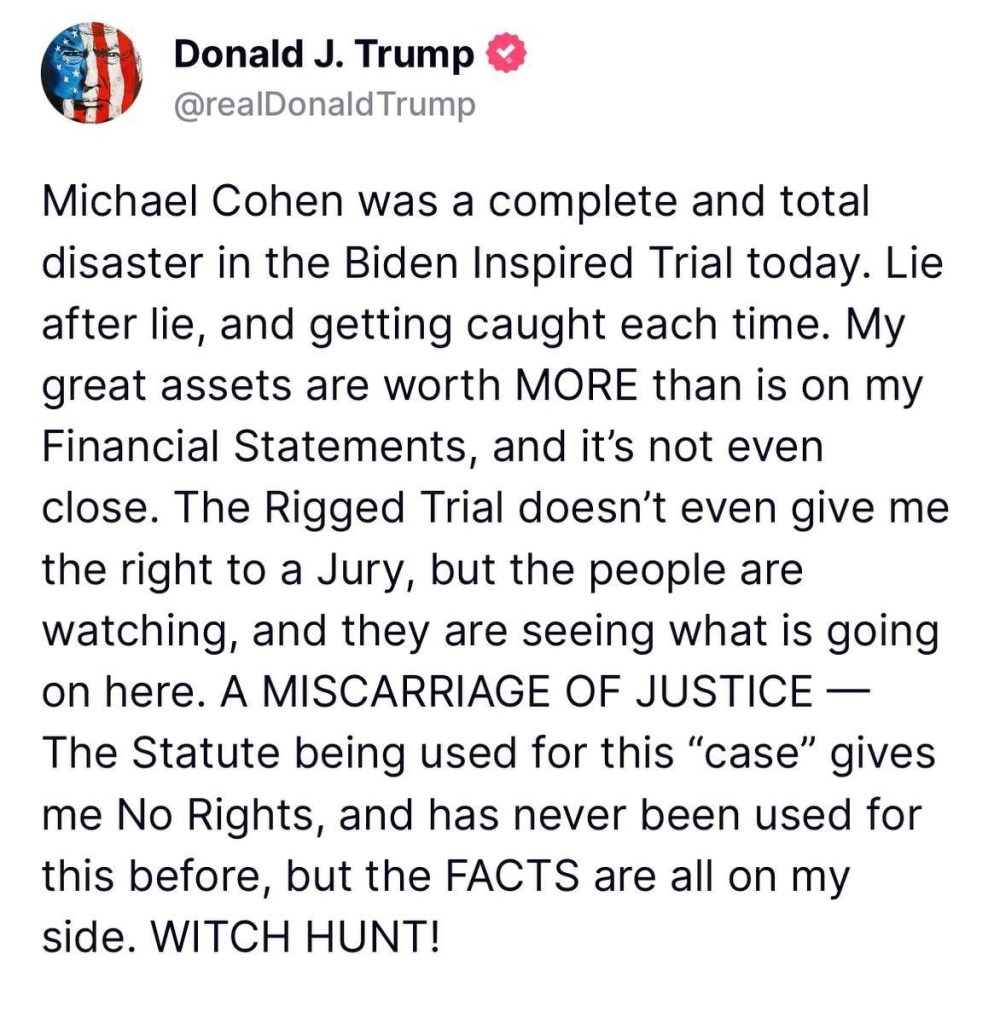The width and height of the screenshot is (994, 1023).
Task: Open the Donald J. Trump display name
Action: (x=324, y=55)
